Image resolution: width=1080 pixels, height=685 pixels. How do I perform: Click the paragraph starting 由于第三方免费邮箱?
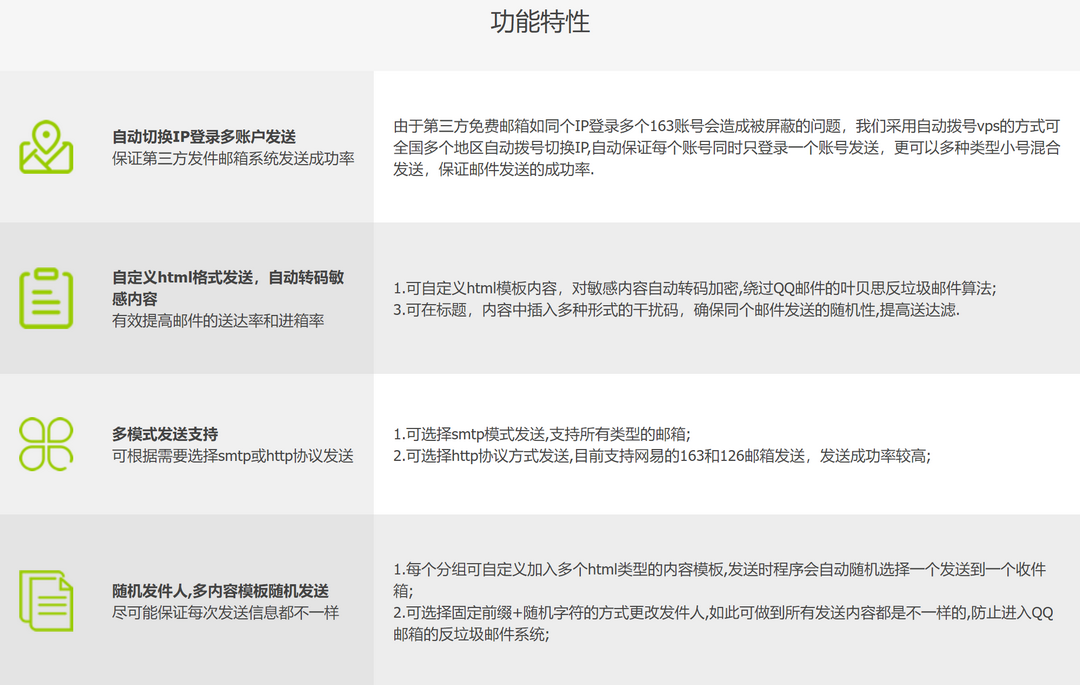pyautogui.click(x=727, y=147)
